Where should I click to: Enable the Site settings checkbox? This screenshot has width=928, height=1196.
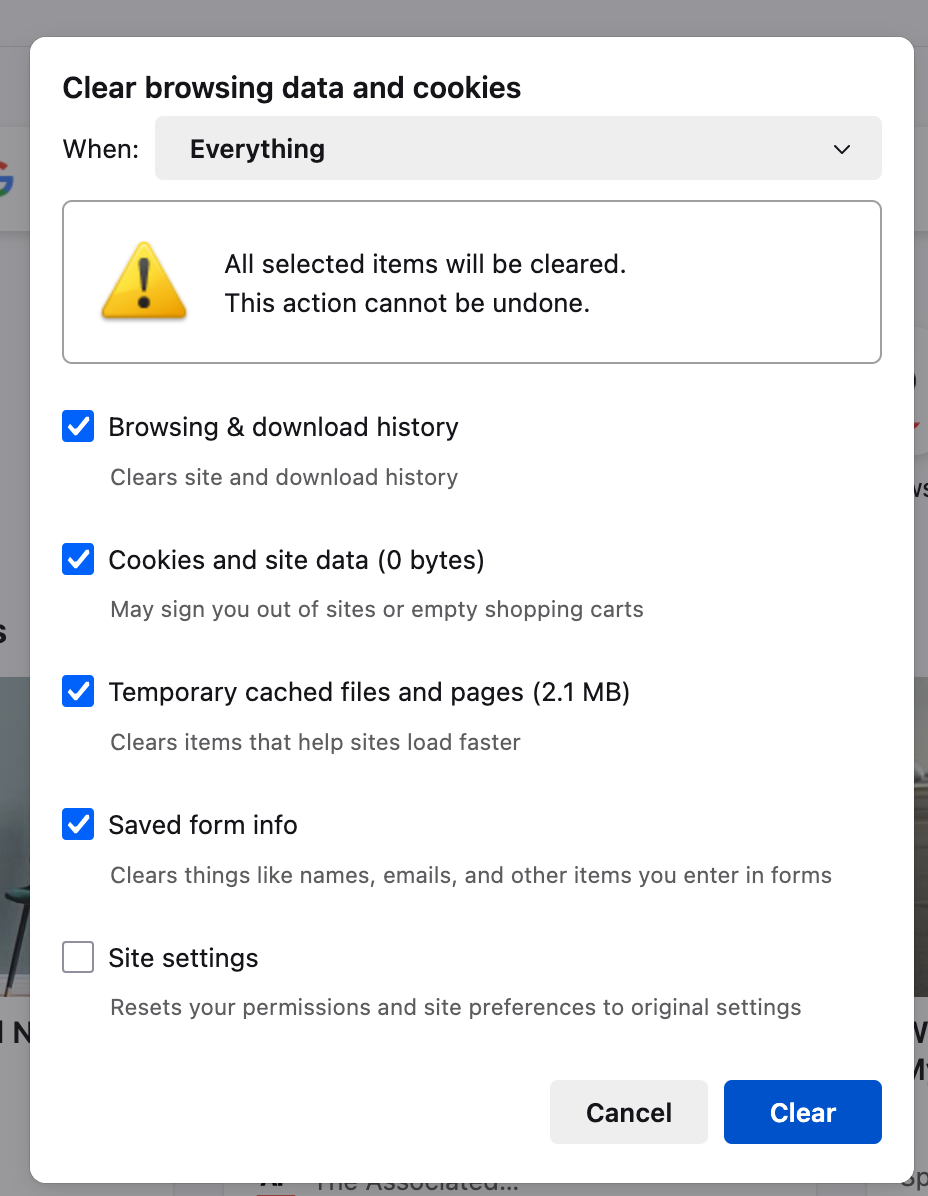click(78, 958)
